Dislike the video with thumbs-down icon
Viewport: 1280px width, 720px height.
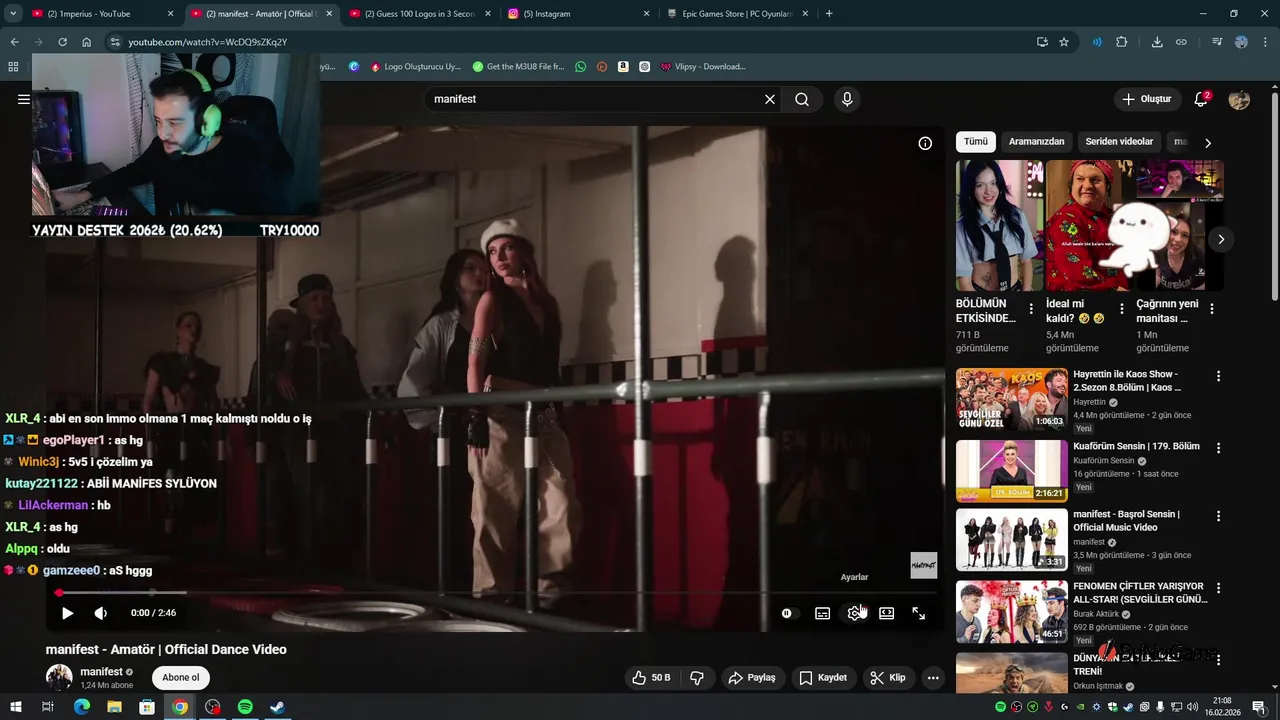(697, 678)
